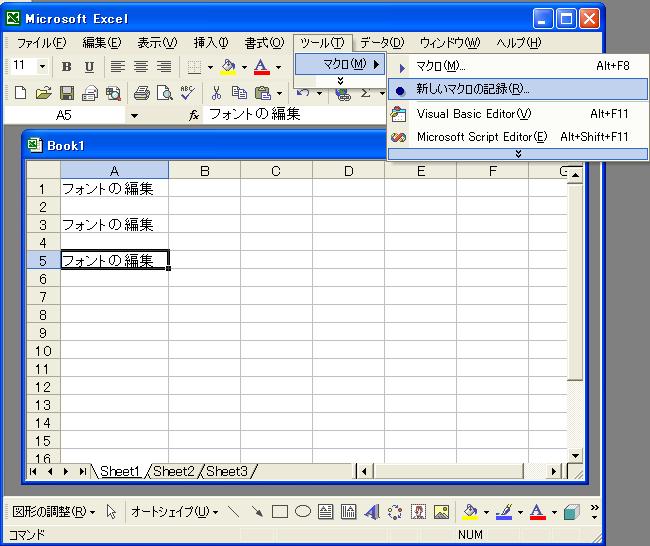650x546 pixels.
Task: Open the ウィンドウ(W) menu
Action: coord(450,43)
